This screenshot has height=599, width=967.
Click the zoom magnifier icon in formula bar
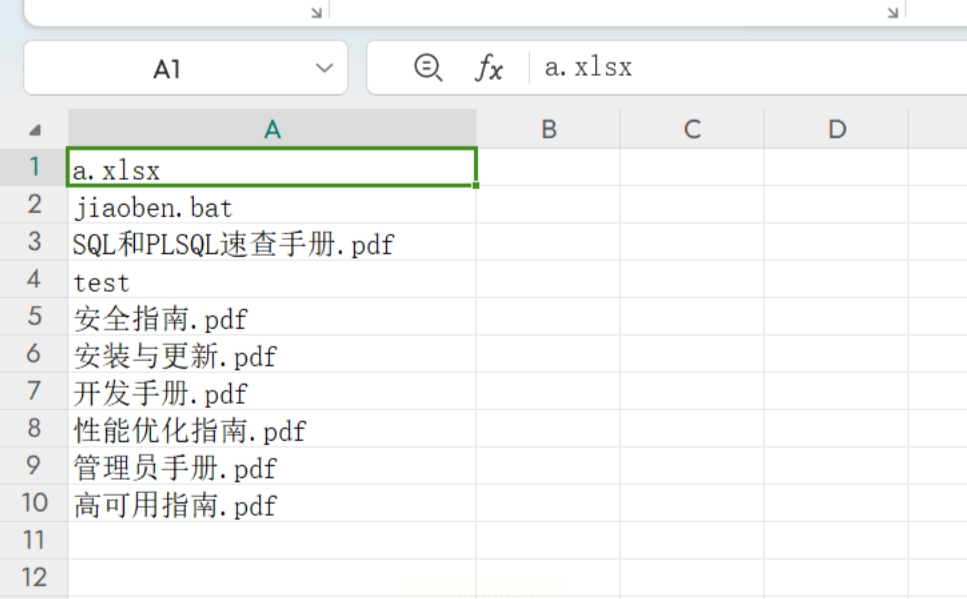point(428,67)
